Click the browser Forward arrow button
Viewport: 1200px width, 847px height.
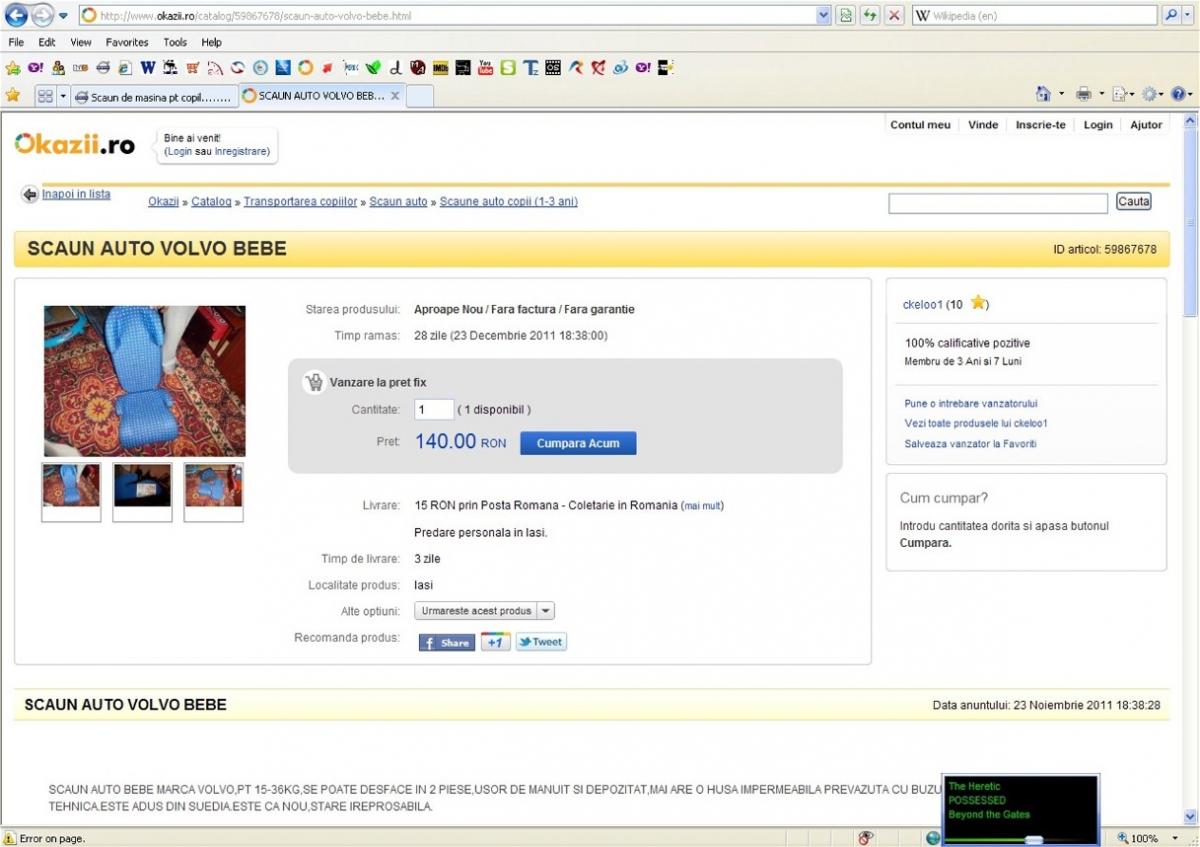(x=41, y=16)
